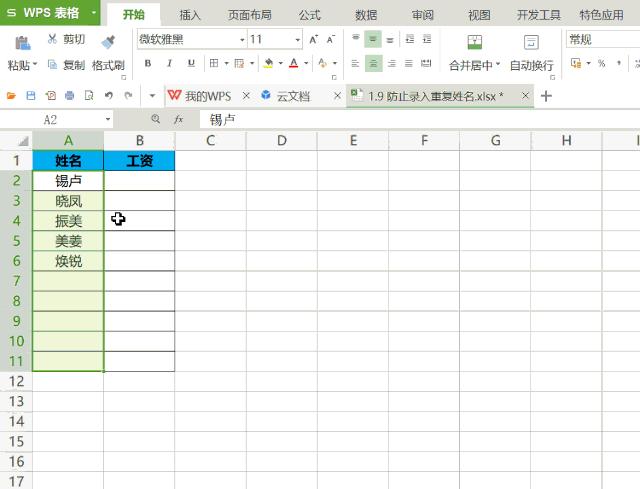Click the Merge and Center icon
This screenshot has height=489, width=640.
click(474, 42)
